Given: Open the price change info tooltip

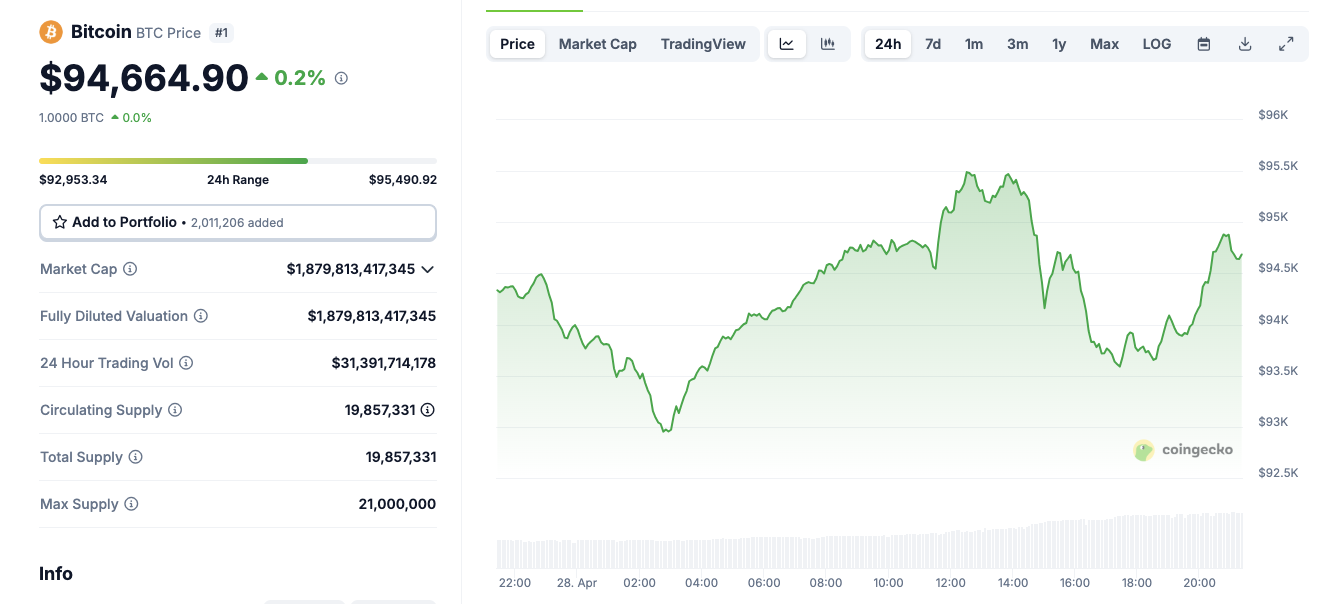Looking at the screenshot, I should pyautogui.click(x=340, y=77).
